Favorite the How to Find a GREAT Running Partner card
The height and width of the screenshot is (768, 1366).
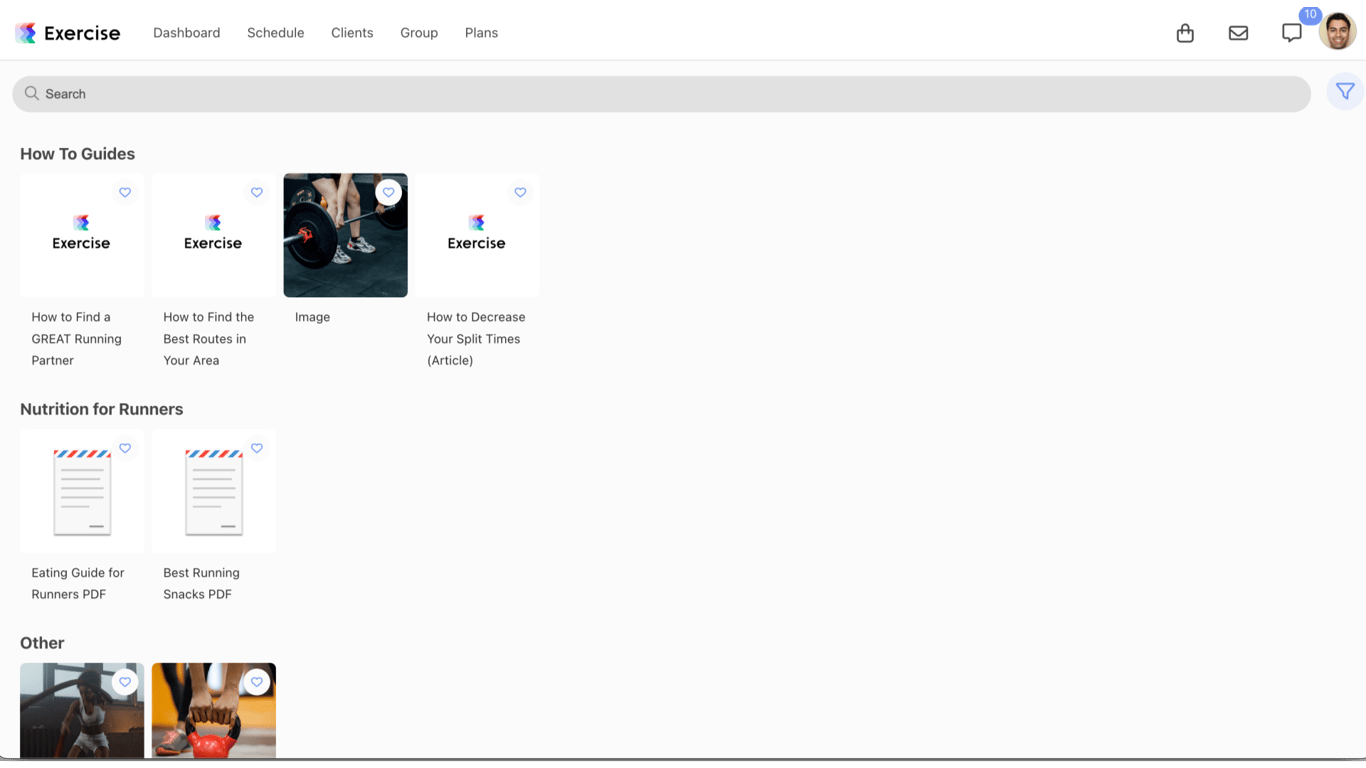coord(125,192)
